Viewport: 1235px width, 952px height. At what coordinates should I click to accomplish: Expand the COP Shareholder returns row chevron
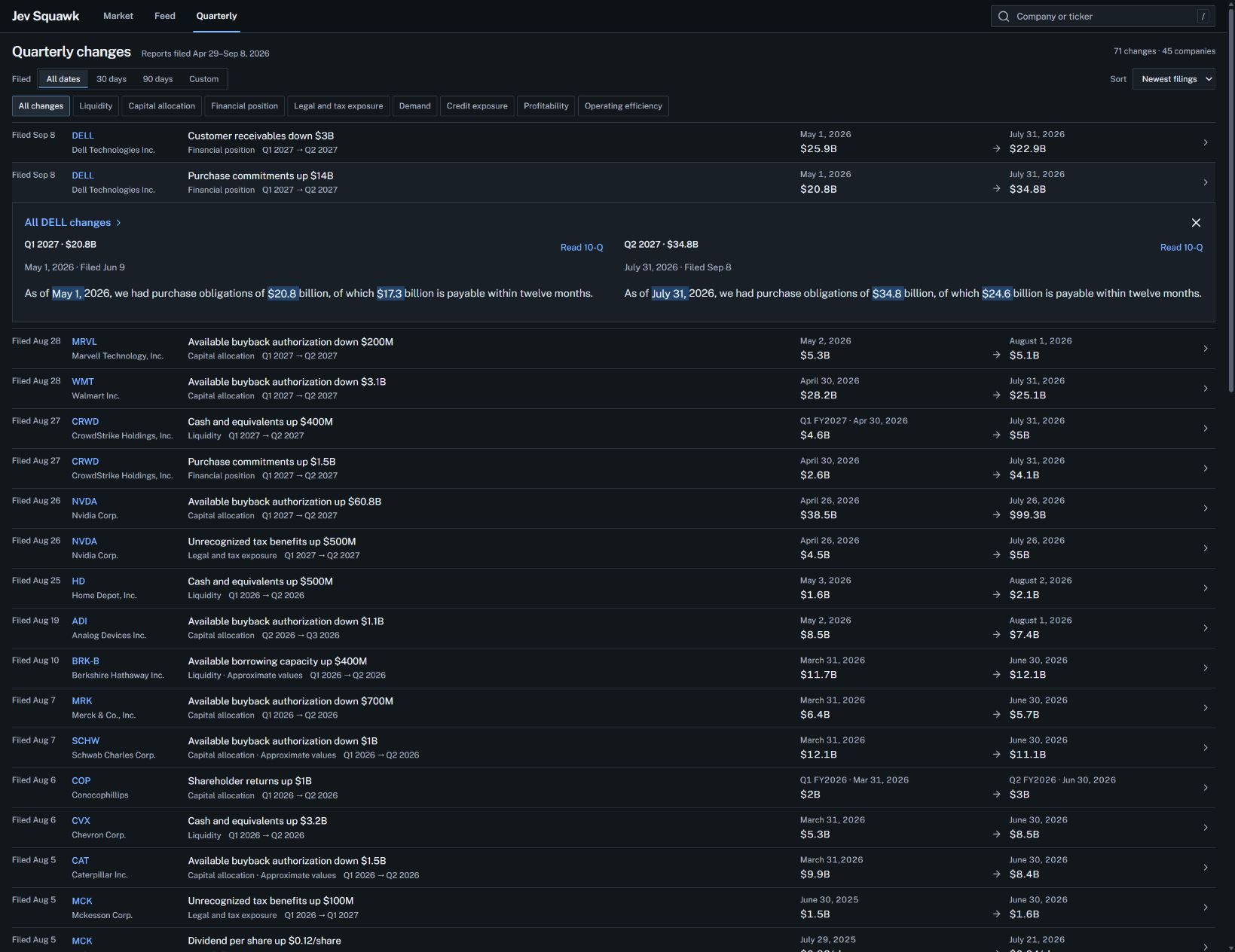(x=1206, y=788)
